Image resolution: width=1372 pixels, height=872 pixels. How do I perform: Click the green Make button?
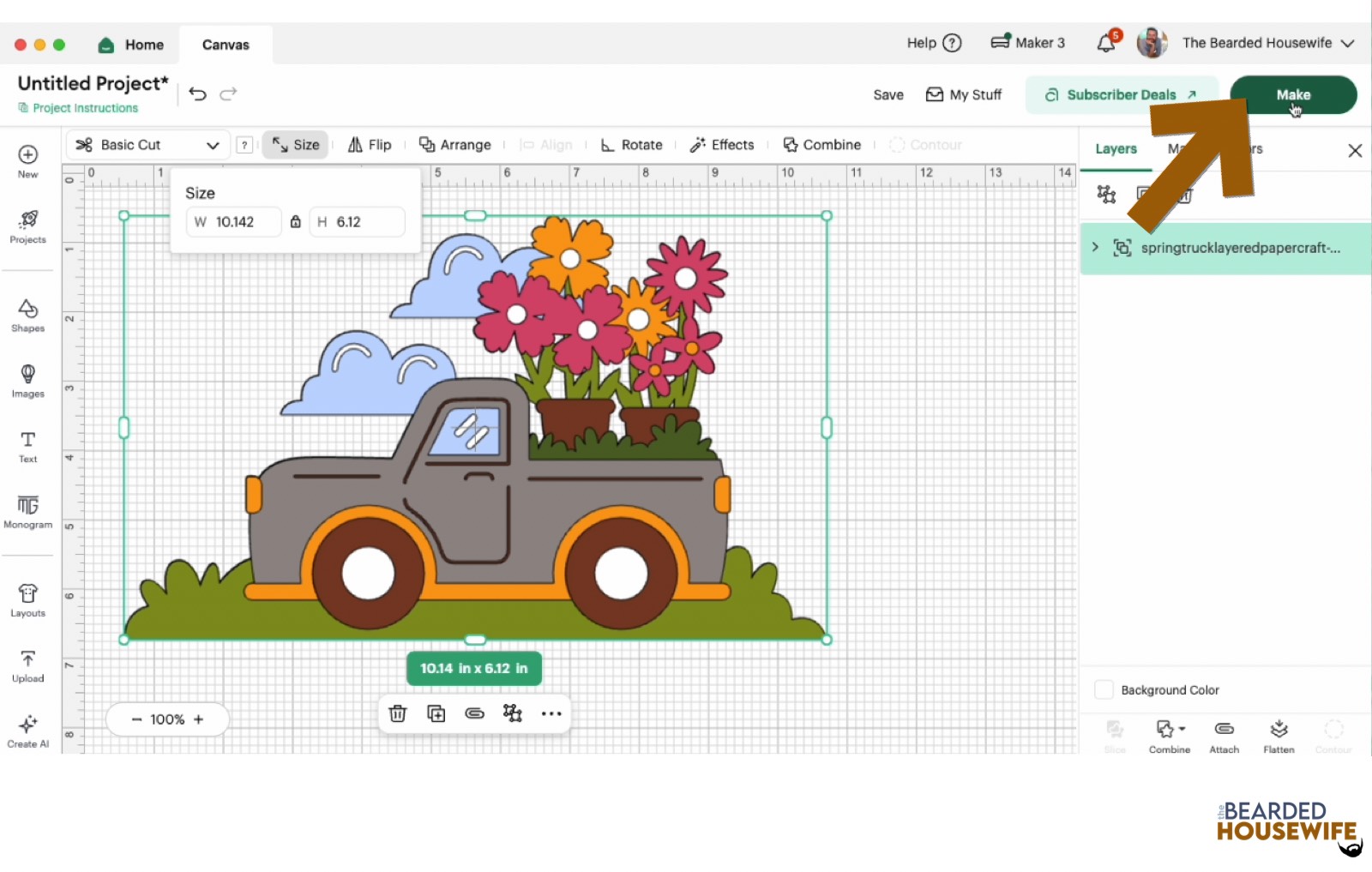[x=1292, y=94]
